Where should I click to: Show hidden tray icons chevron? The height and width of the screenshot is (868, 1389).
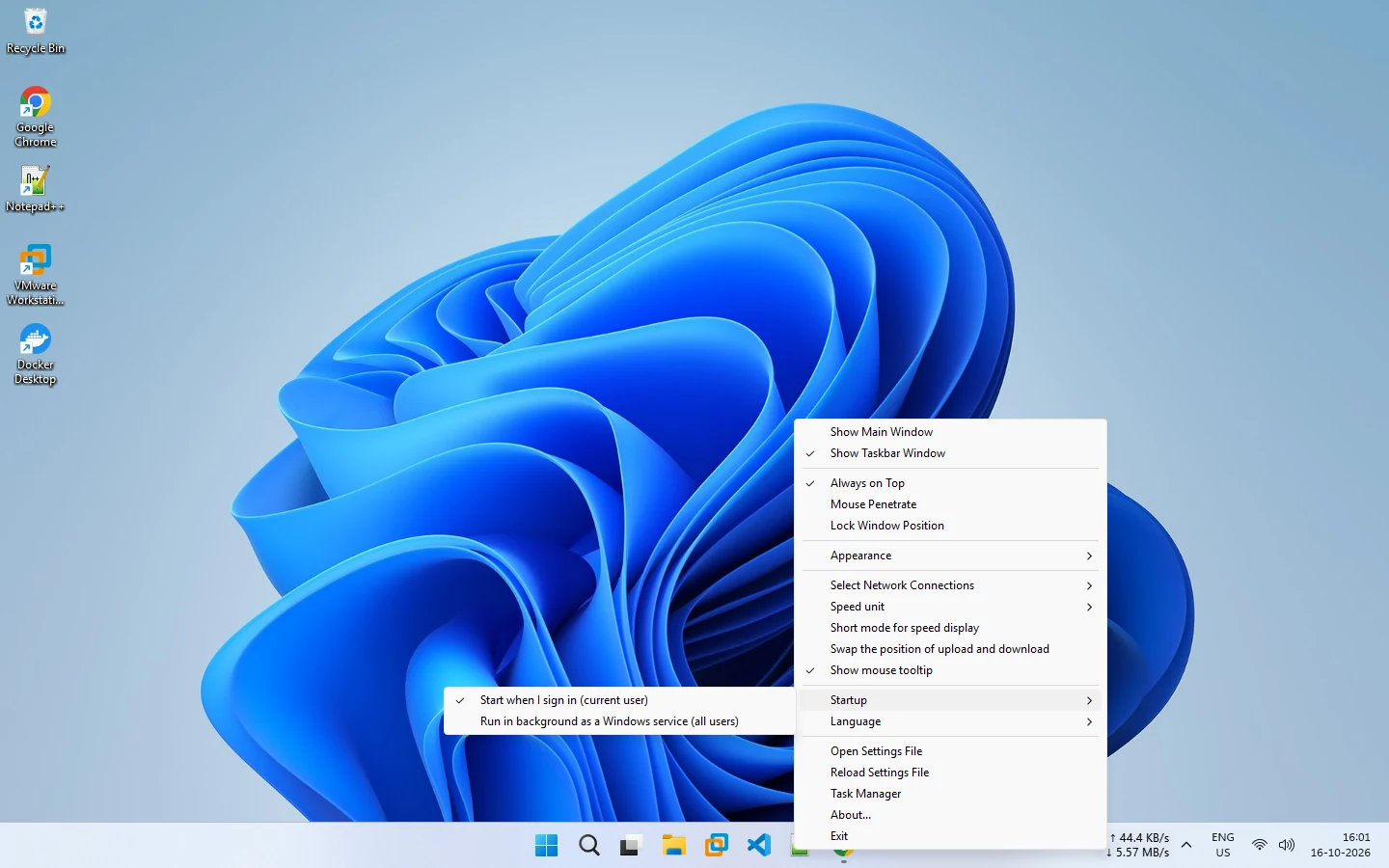tap(1186, 845)
